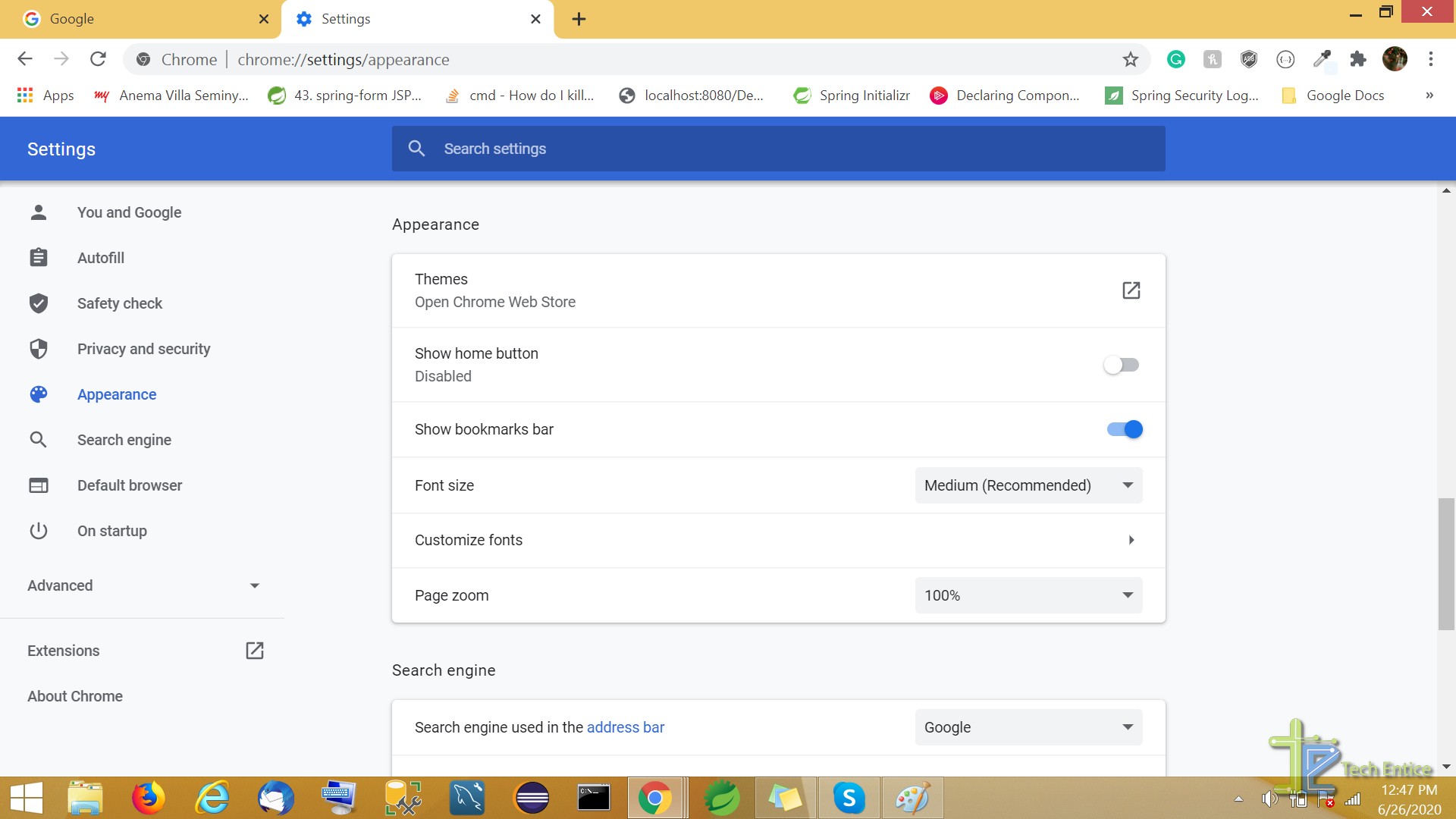This screenshot has height=819, width=1456.
Task: Toggle the Show home button switch
Action: 1121,364
